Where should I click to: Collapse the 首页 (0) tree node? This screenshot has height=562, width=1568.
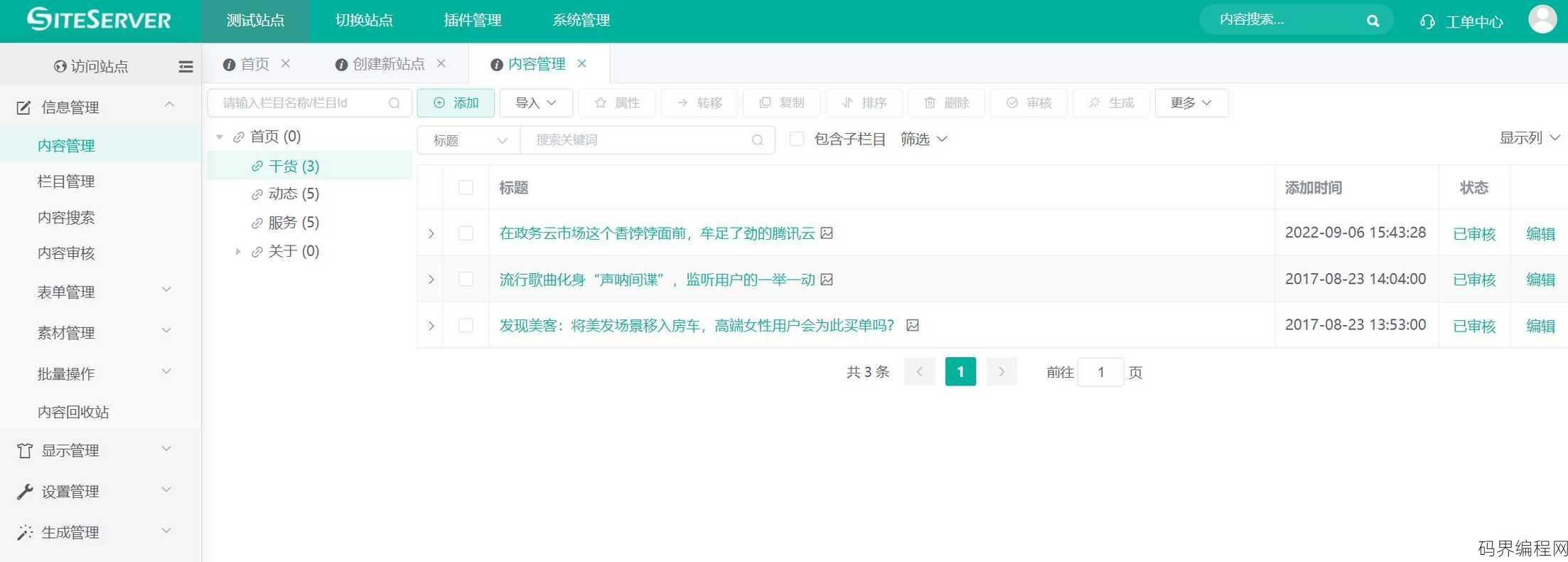220,137
